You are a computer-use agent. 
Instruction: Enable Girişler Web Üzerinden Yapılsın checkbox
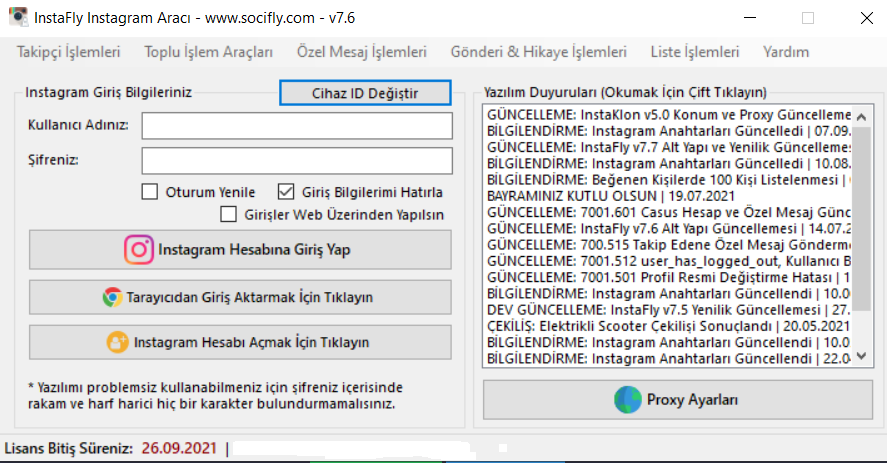[x=229, y=215]
